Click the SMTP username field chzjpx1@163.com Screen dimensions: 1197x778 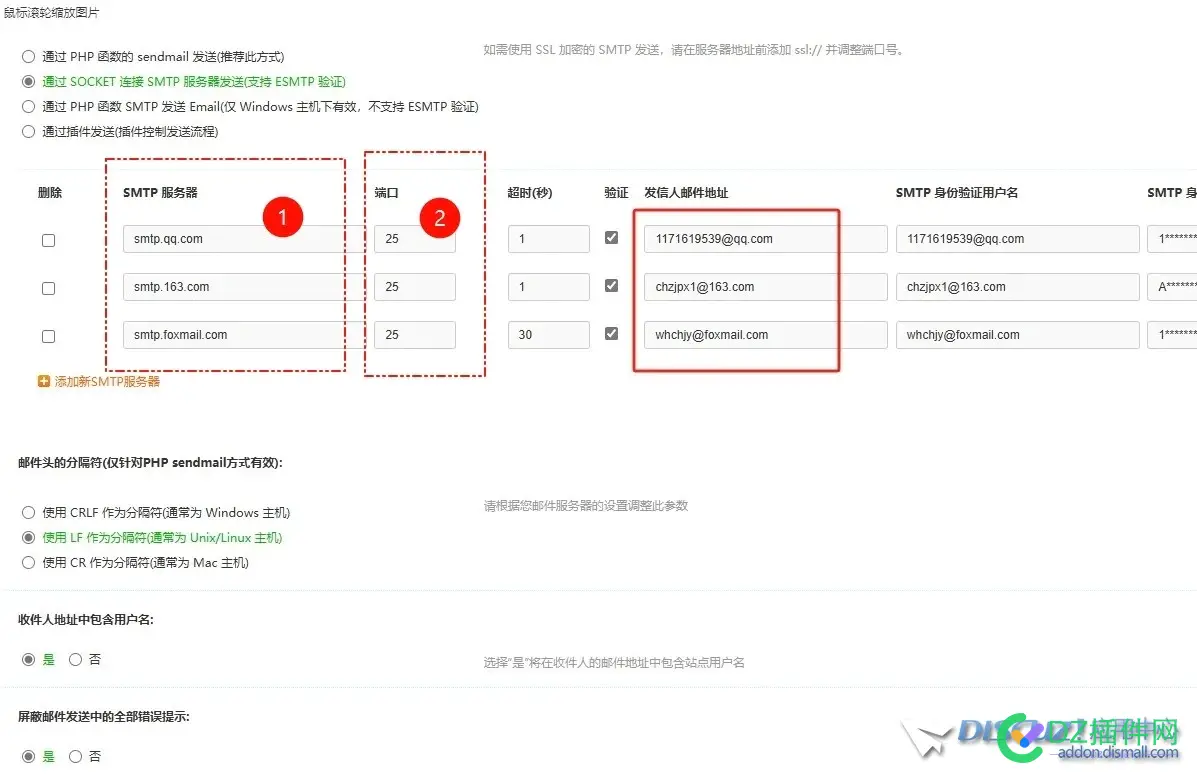coord(1016,286)
